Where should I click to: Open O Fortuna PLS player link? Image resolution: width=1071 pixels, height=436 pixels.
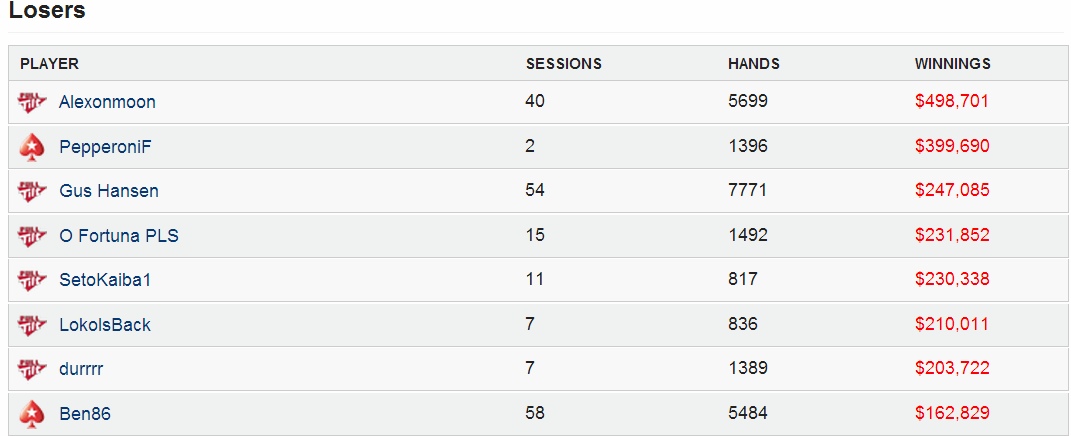coord(119,236)
